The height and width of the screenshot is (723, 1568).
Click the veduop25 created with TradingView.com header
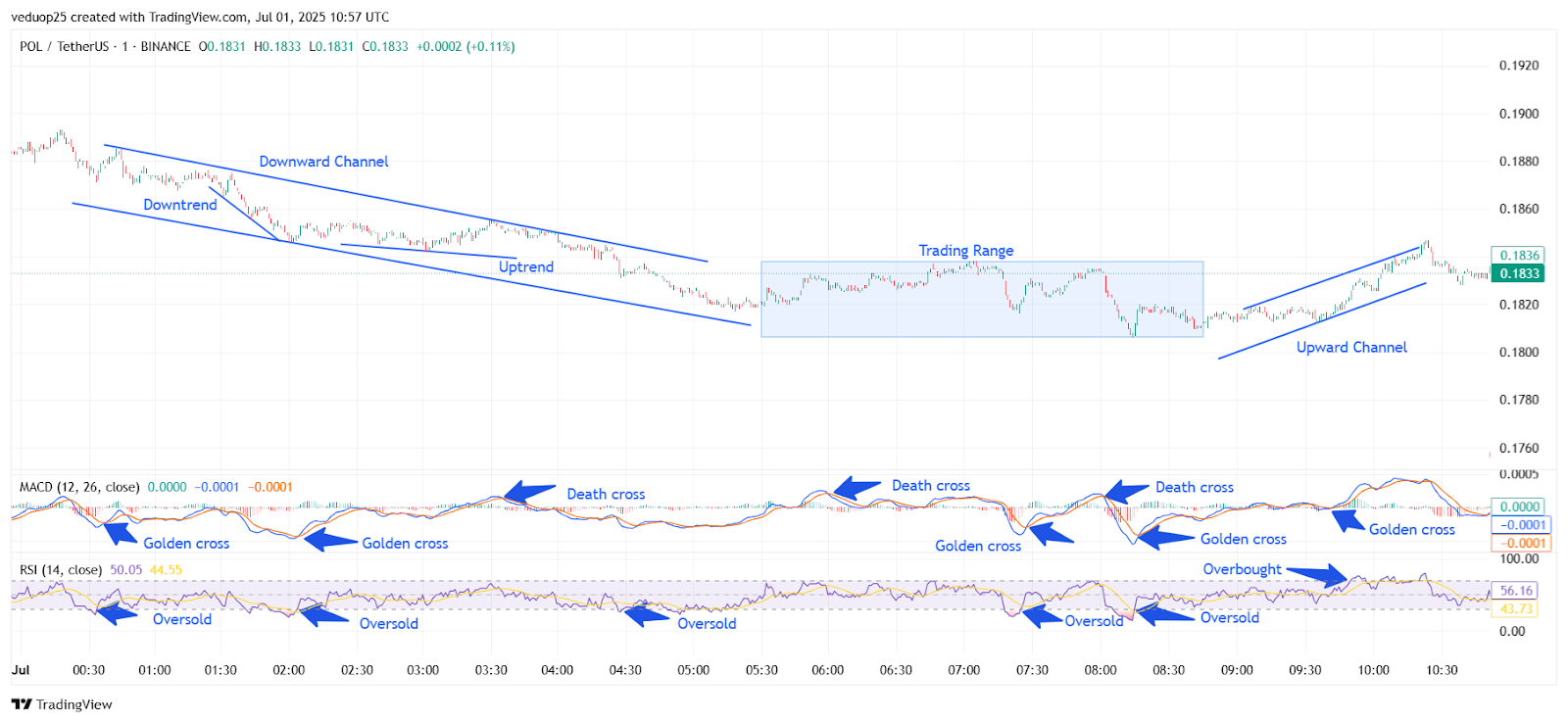tap(200, 17)
